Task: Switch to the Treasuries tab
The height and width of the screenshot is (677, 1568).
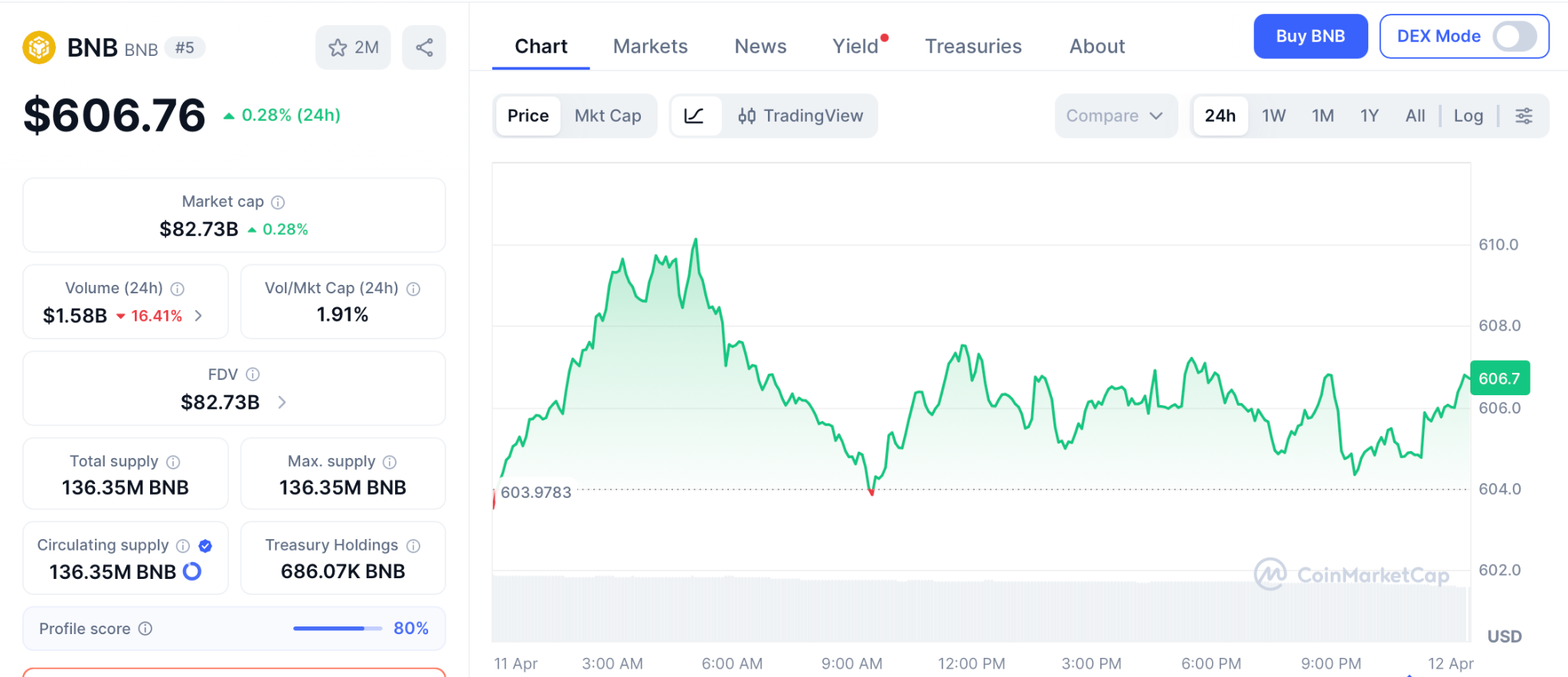Action: 973,47
